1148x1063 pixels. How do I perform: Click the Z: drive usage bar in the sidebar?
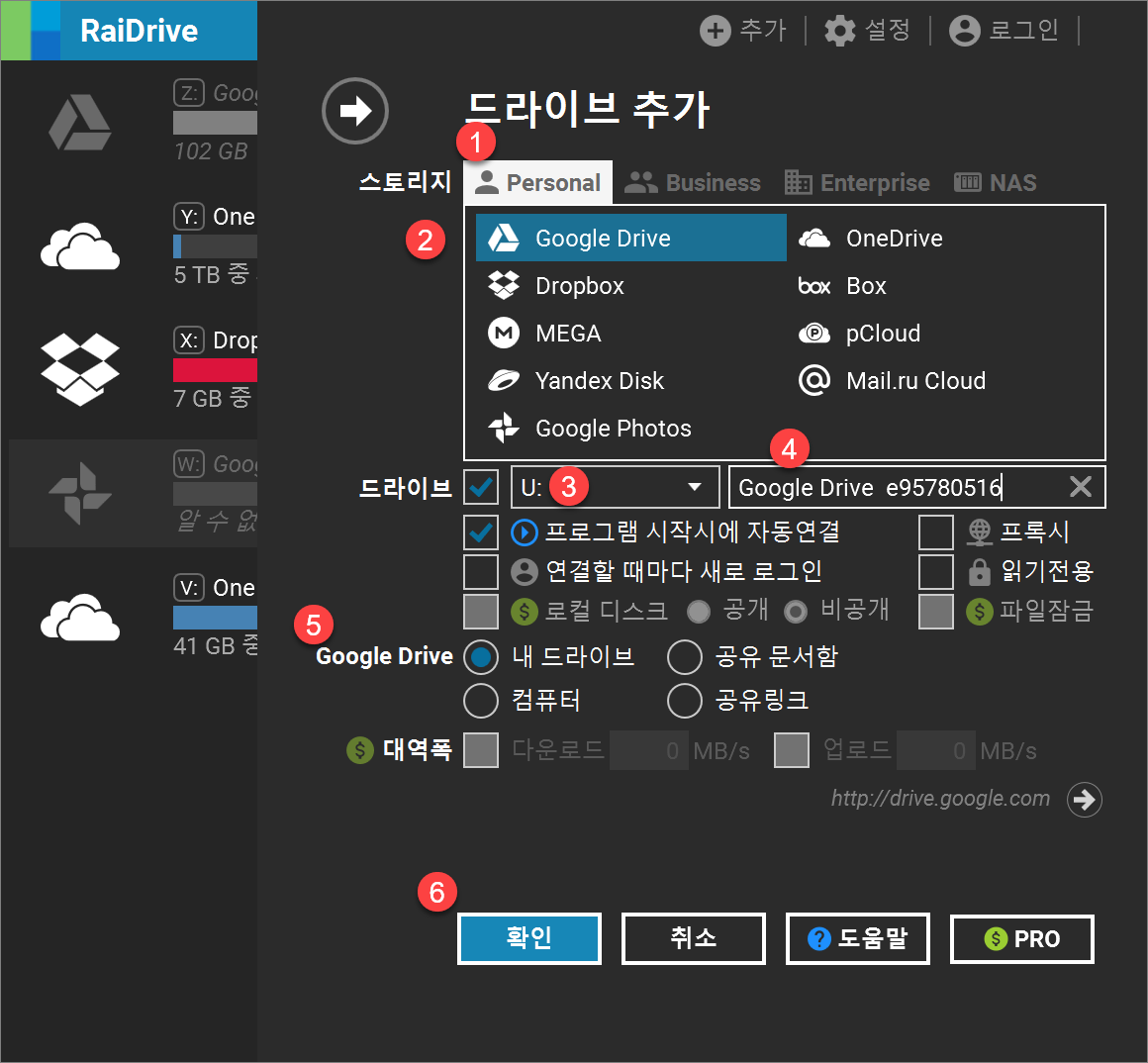tap(216, 123)
